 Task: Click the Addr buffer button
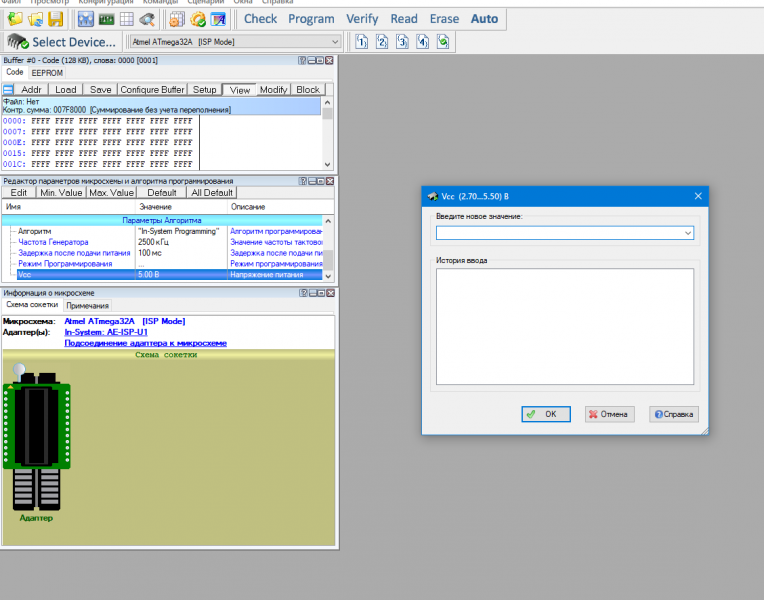(x=31, y=90)
